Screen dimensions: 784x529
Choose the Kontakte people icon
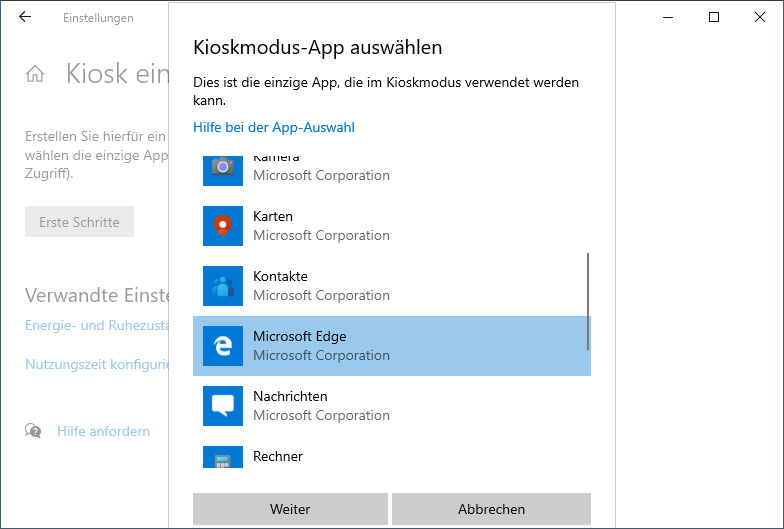coord(222,286)
